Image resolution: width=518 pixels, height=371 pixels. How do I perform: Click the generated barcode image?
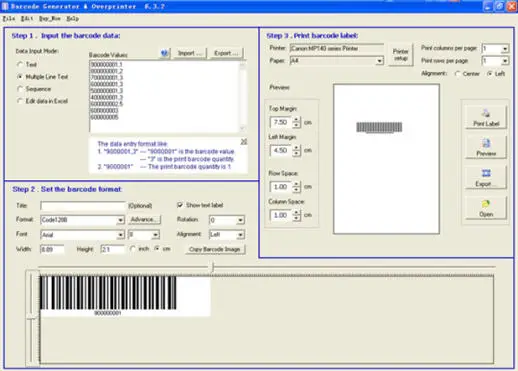125,296
